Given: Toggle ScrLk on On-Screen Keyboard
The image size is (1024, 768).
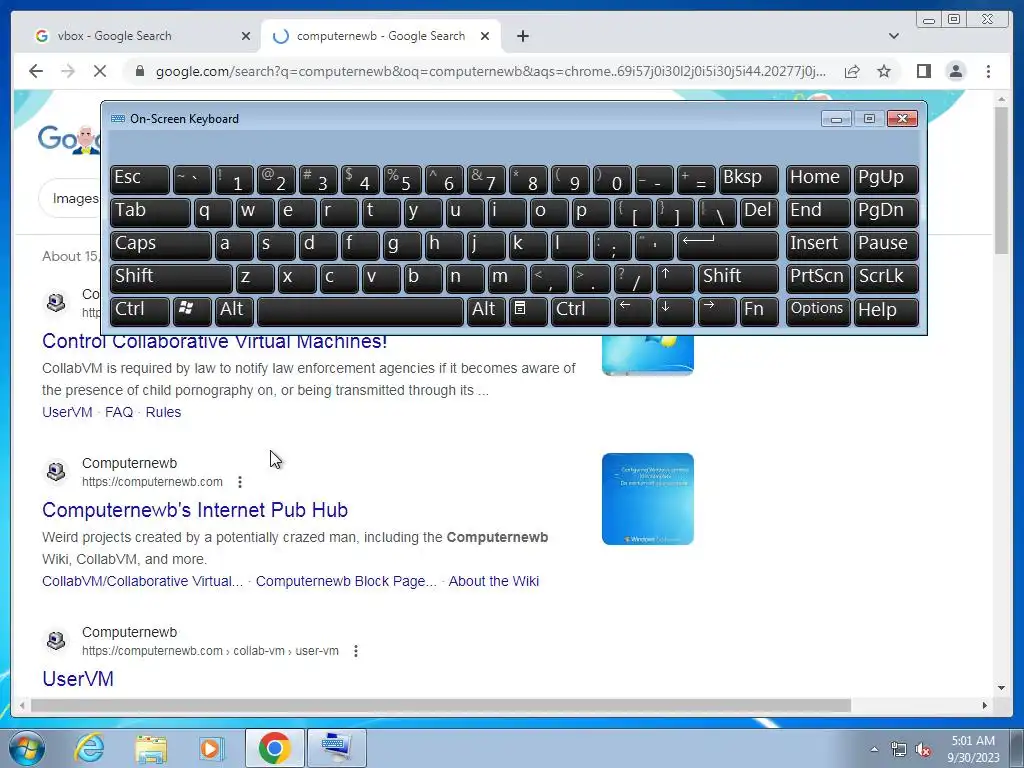Looking at the screenshot, I should [886, 278].
